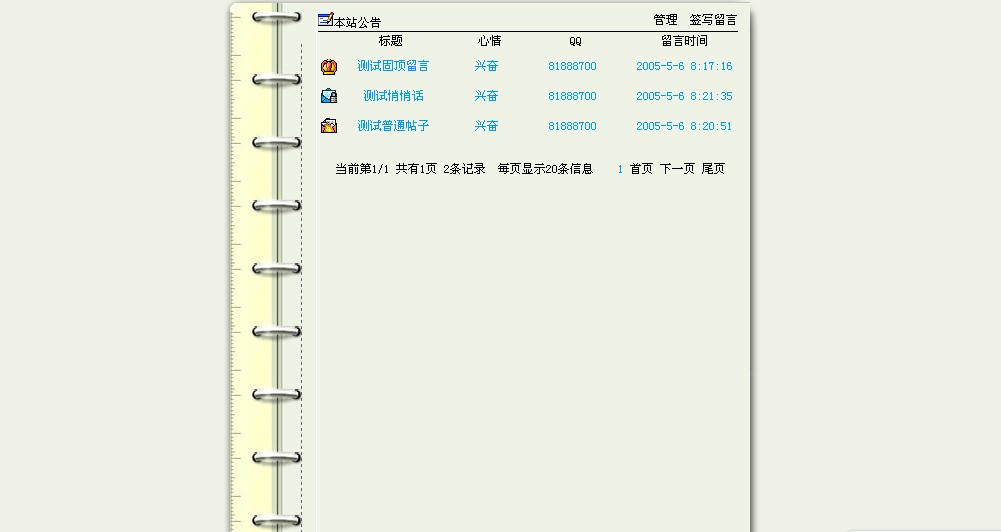The width and height of the screenshot is (1001, 532).
Task: Click the open letter icon for 测试普通帖子
Action: 329,125
